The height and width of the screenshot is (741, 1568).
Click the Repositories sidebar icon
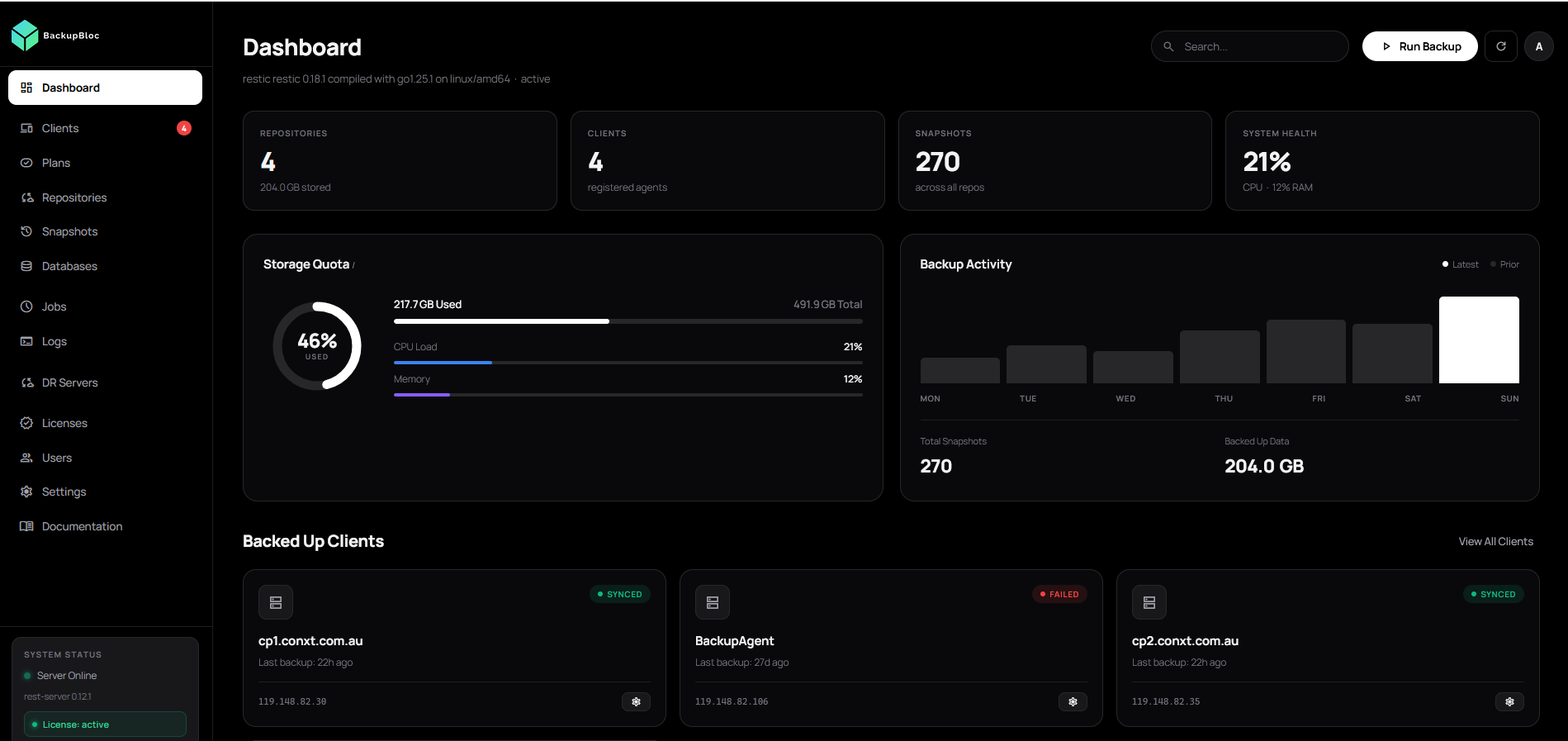coord(26,197)
